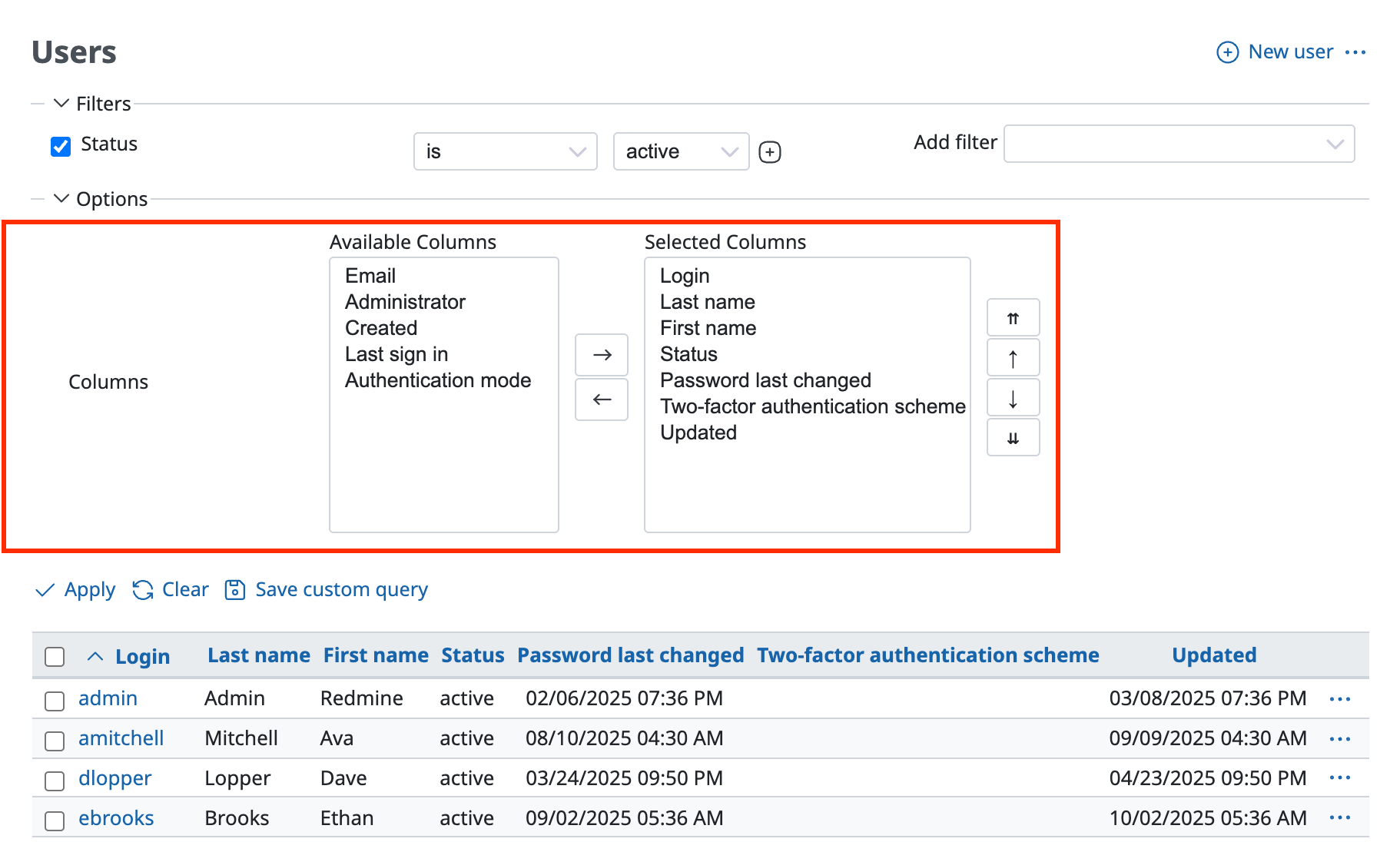Check the amitchell row checkbox
The image size is (1400, 842).
click(55, 741)
